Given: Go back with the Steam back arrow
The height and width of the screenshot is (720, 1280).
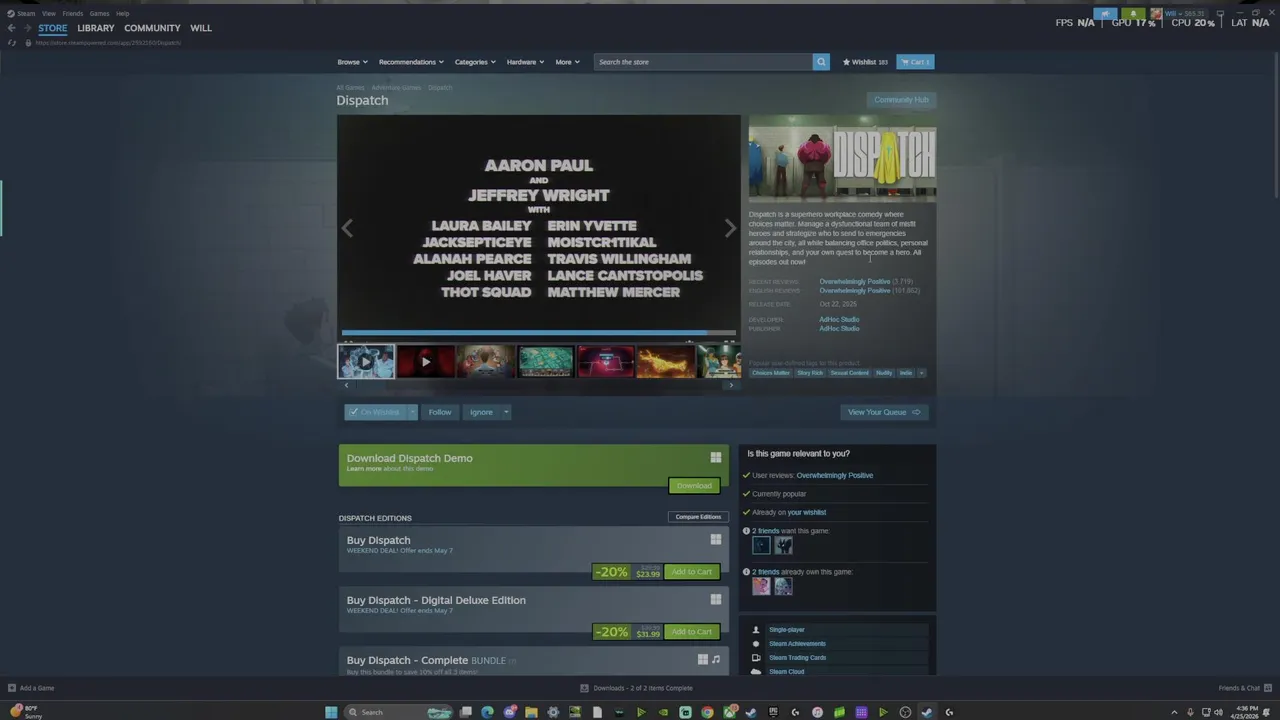Looking at the screenshot, I should tap(11, 28).
